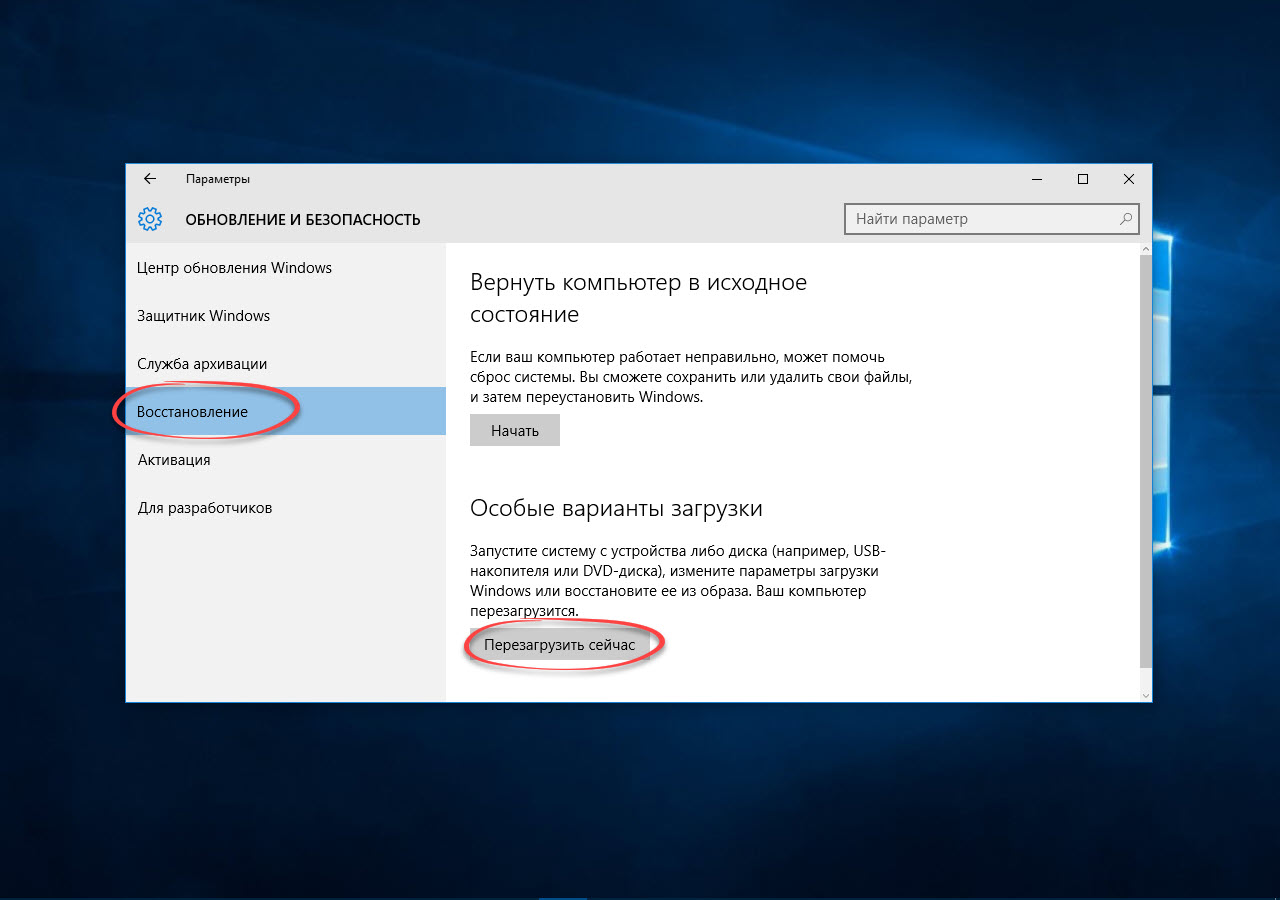This screenshot has height=900, width=1280.
Task: Click the vertical scrollbar thumb
Action: [x=1145, y=460]
